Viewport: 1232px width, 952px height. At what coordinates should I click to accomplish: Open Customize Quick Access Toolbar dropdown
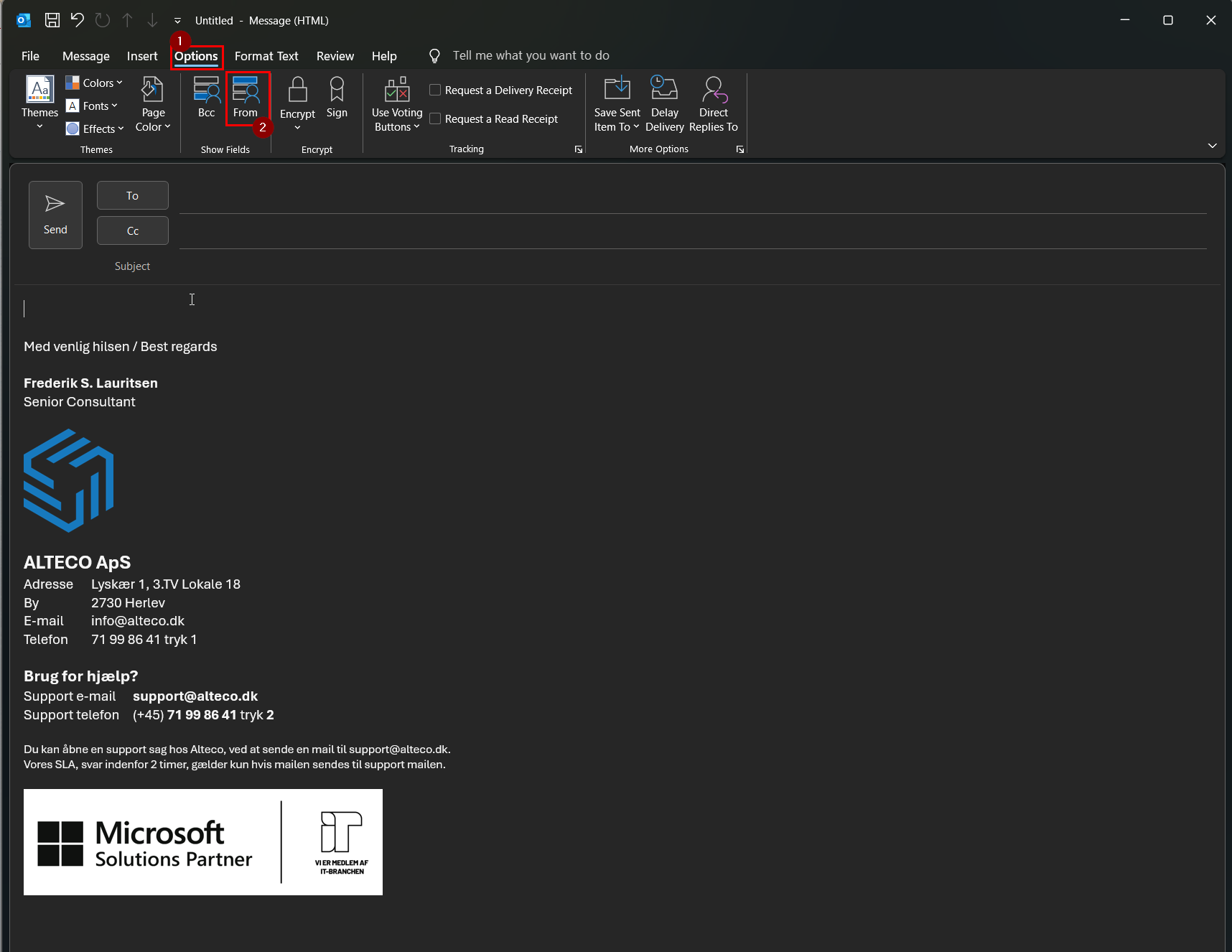pyautogui.click(x=177, y=21)
